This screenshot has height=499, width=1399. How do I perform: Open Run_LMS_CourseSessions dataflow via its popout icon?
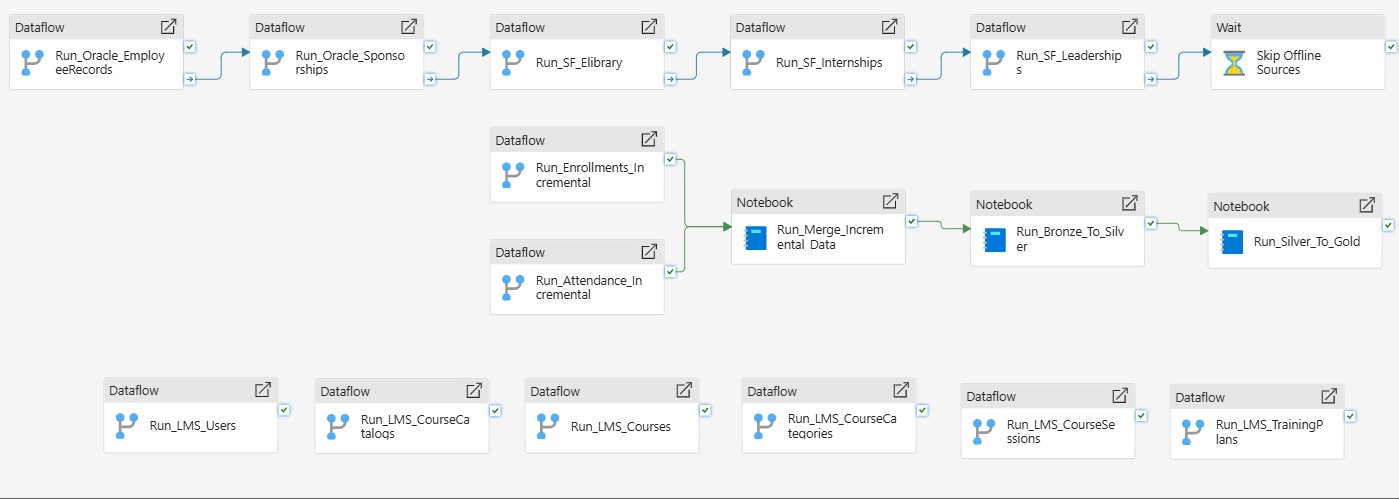pos(1120,395)
